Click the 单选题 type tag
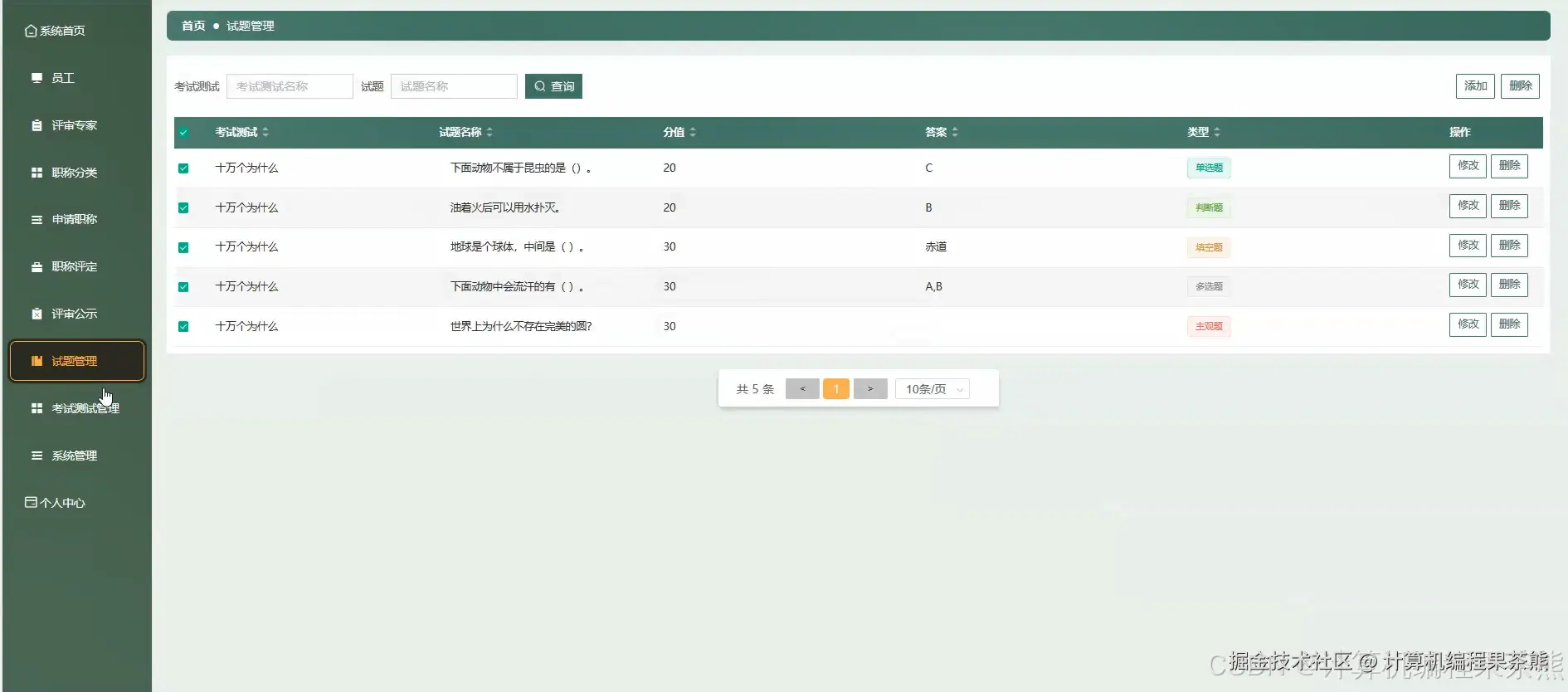Screen dimensions: 1568x692 1209,168
